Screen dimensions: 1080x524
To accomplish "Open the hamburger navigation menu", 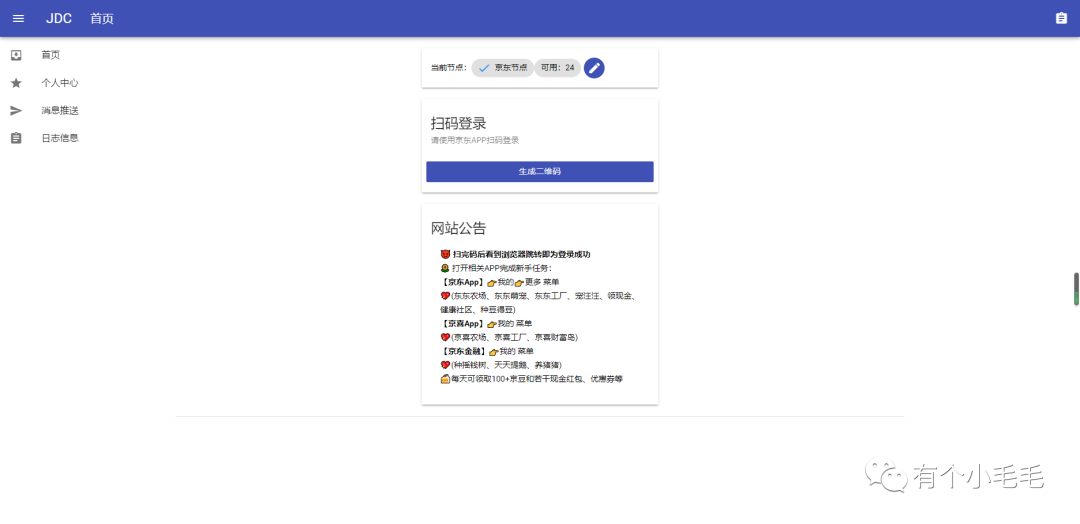I will pyautogui.click(x=19, y=19).
